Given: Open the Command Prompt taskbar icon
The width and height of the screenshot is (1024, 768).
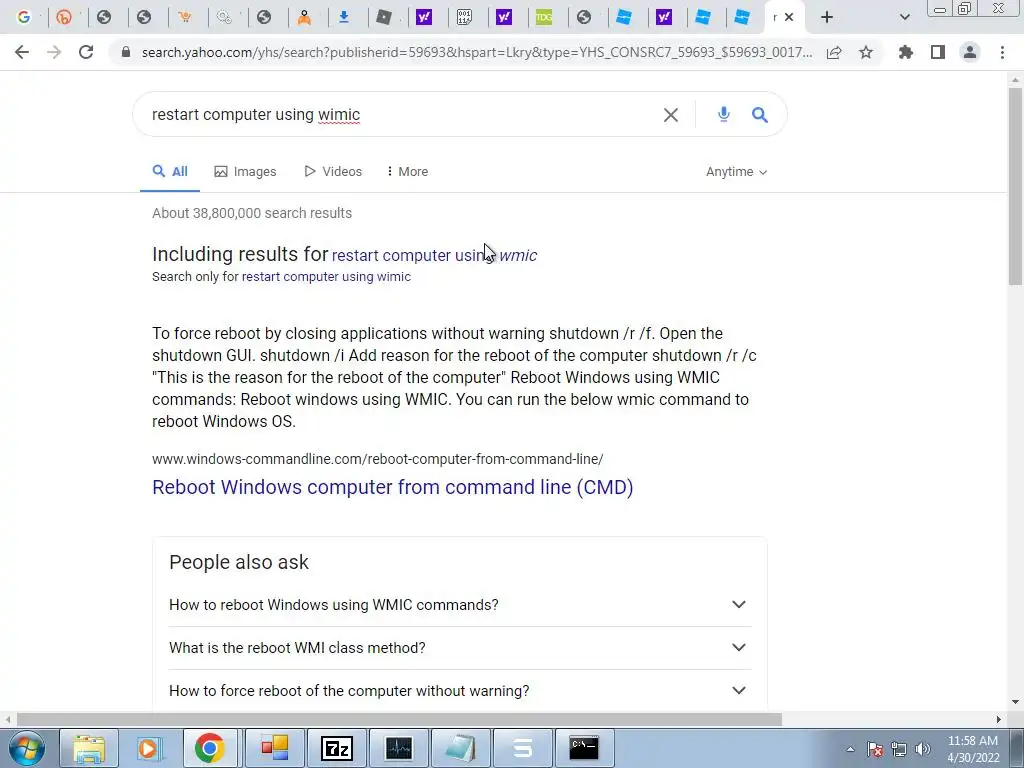Looking at the screenshot, I should coord(584,748).
